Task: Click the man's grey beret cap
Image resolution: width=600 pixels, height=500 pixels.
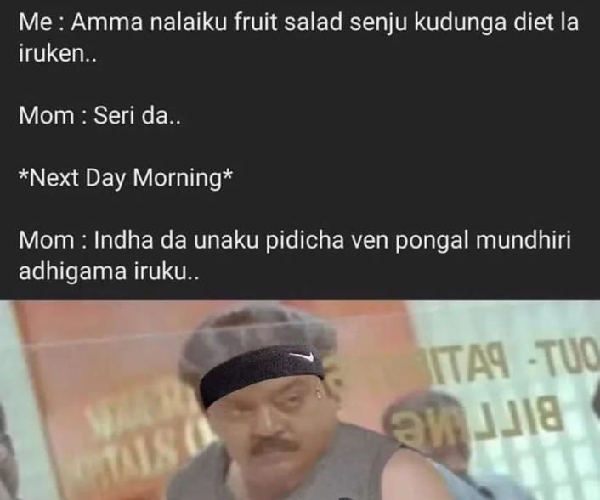Action: coord(256,337)
